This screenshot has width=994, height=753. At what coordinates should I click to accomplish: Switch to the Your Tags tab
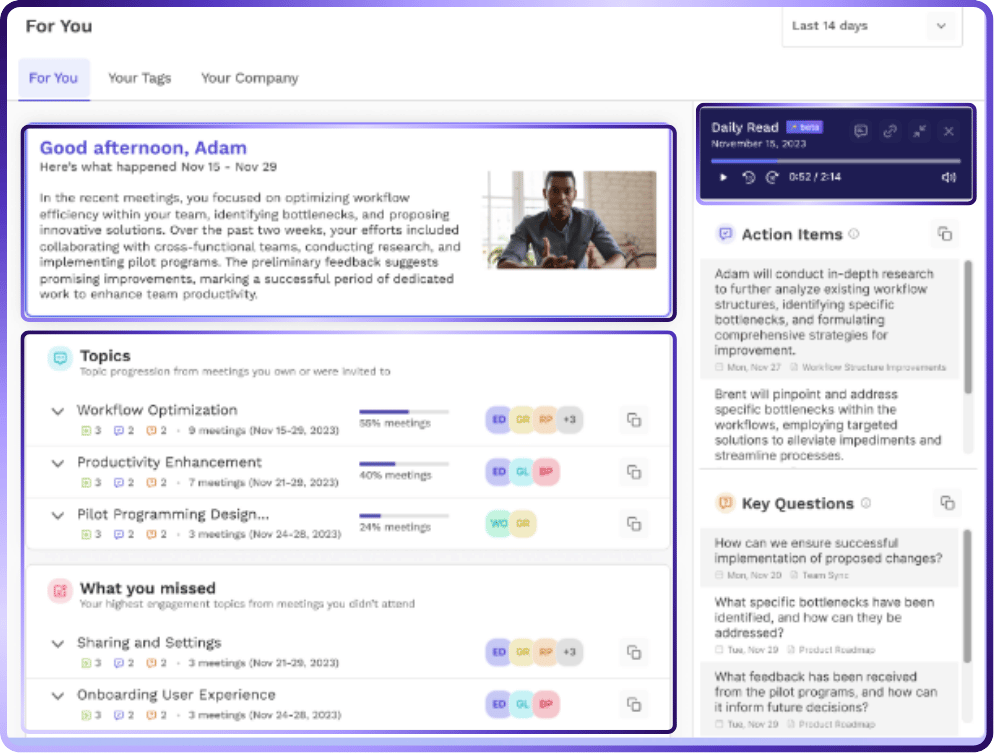139,79
